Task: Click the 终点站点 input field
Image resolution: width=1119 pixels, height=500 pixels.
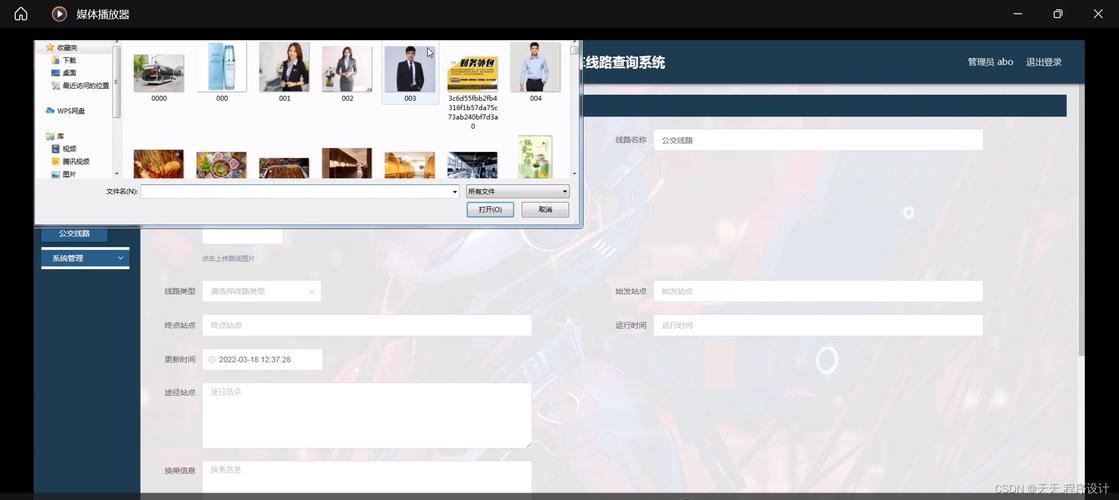Action: point(367,325)
